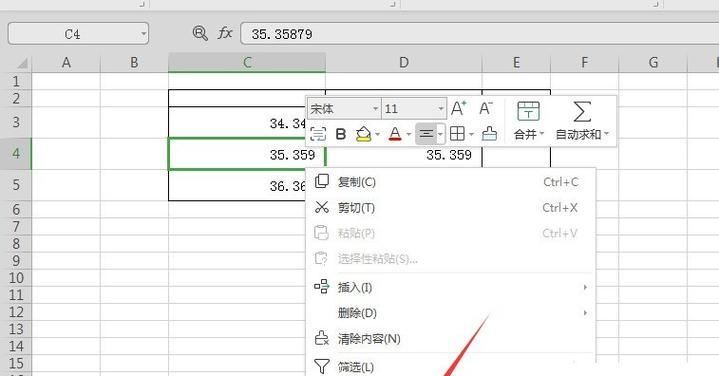Select column F header
719x376 pixels.
pos(584,62)
